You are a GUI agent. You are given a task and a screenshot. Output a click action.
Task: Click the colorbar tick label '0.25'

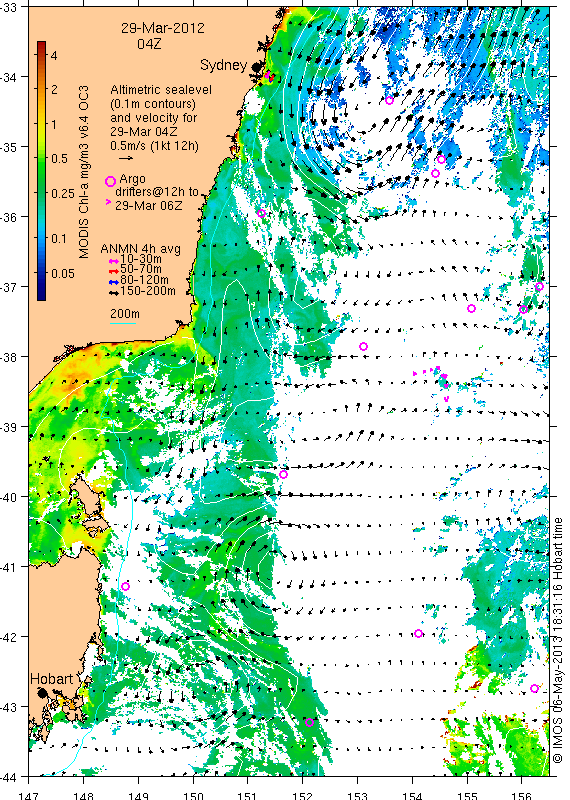pos(63,193)
